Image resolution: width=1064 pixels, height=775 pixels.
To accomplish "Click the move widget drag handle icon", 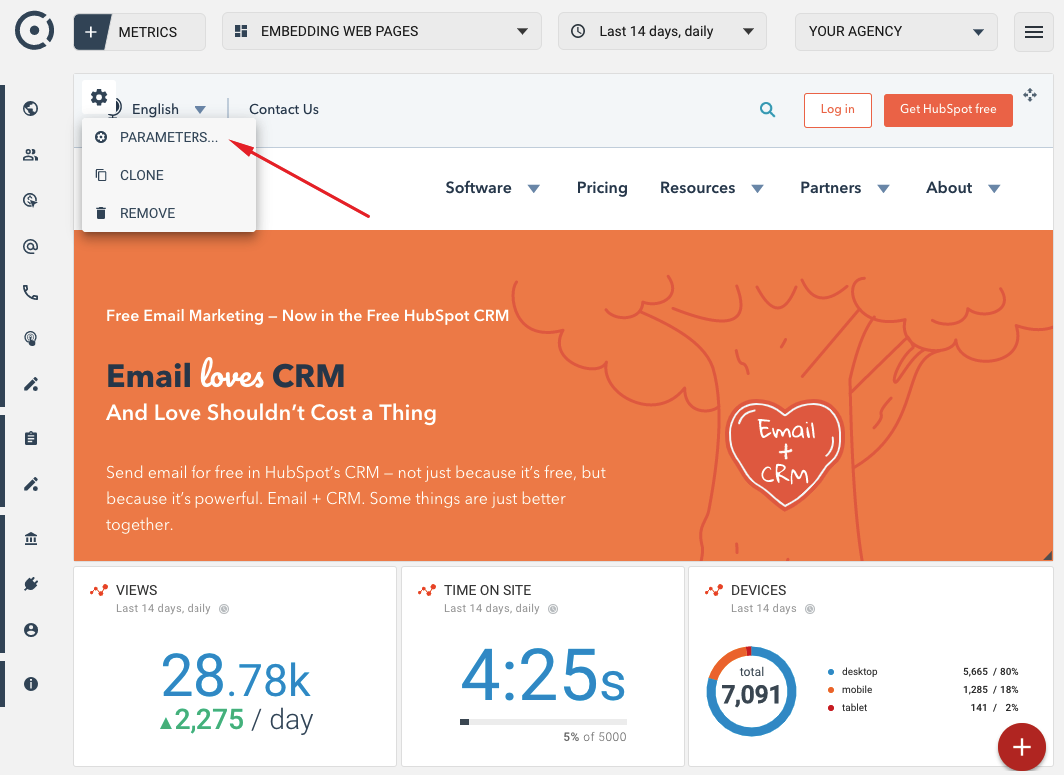I will click(x=1030, y=95).
